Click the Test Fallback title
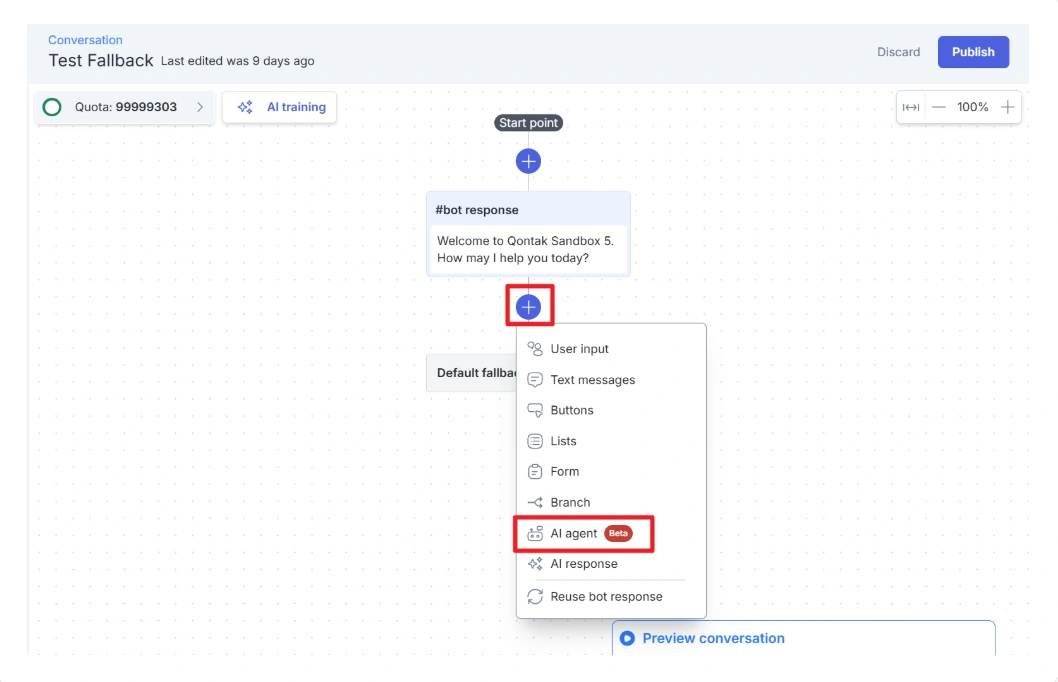The width and height of the screenshot is (1058, 682). [x=101, y=61]
